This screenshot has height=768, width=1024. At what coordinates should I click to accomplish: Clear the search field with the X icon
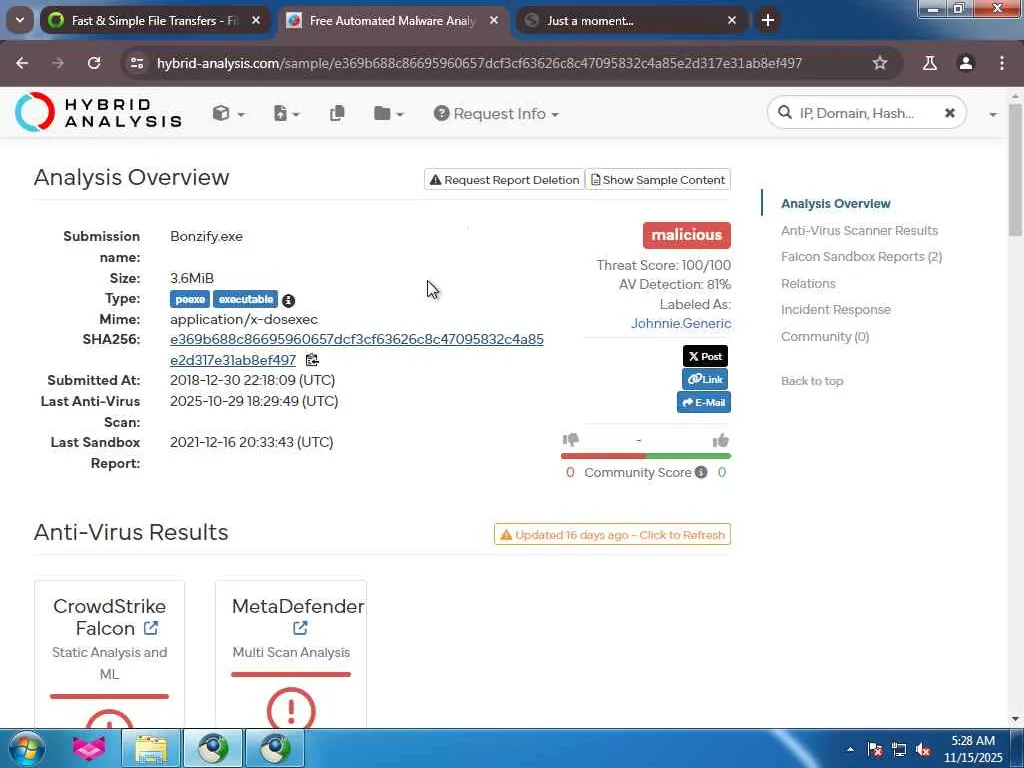(x=950, y=113)
